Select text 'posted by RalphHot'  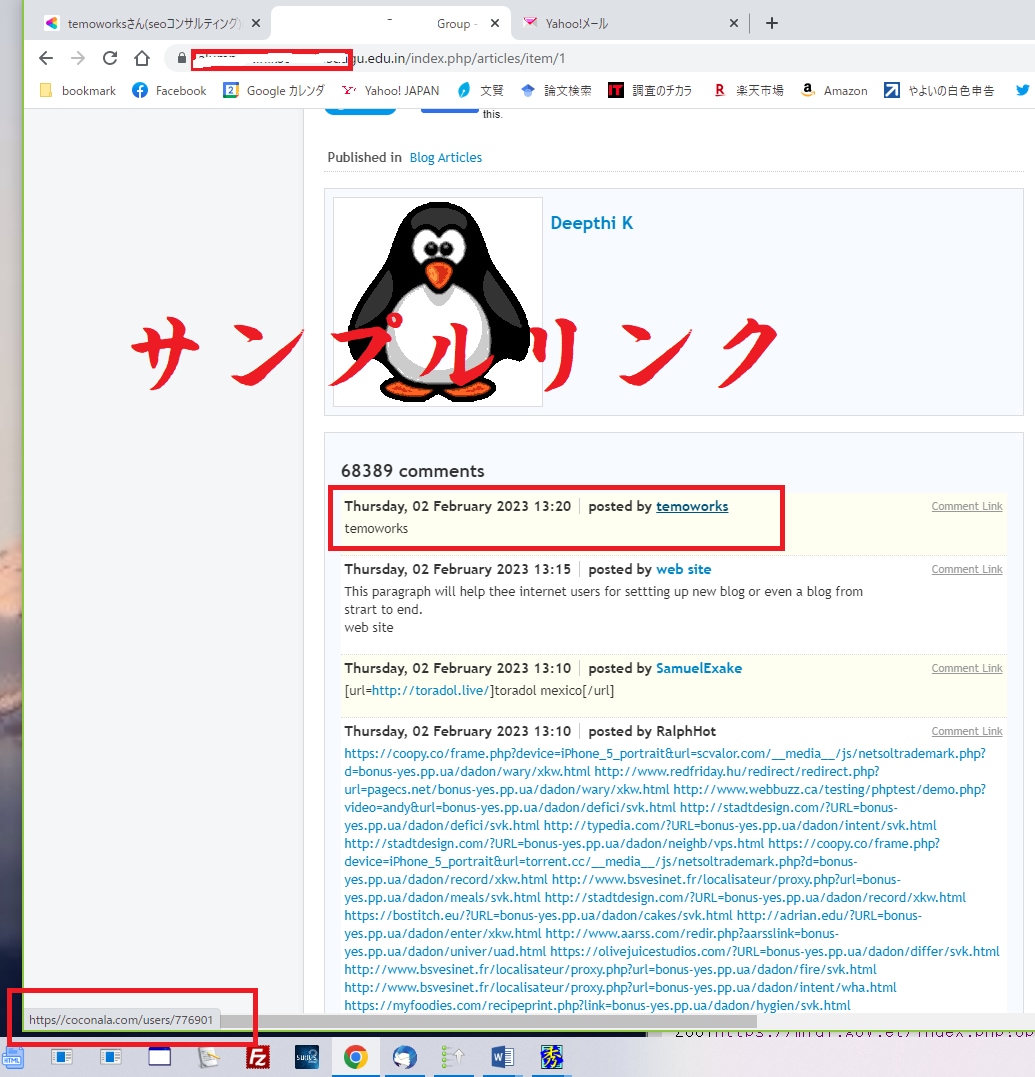coord(652,732)
